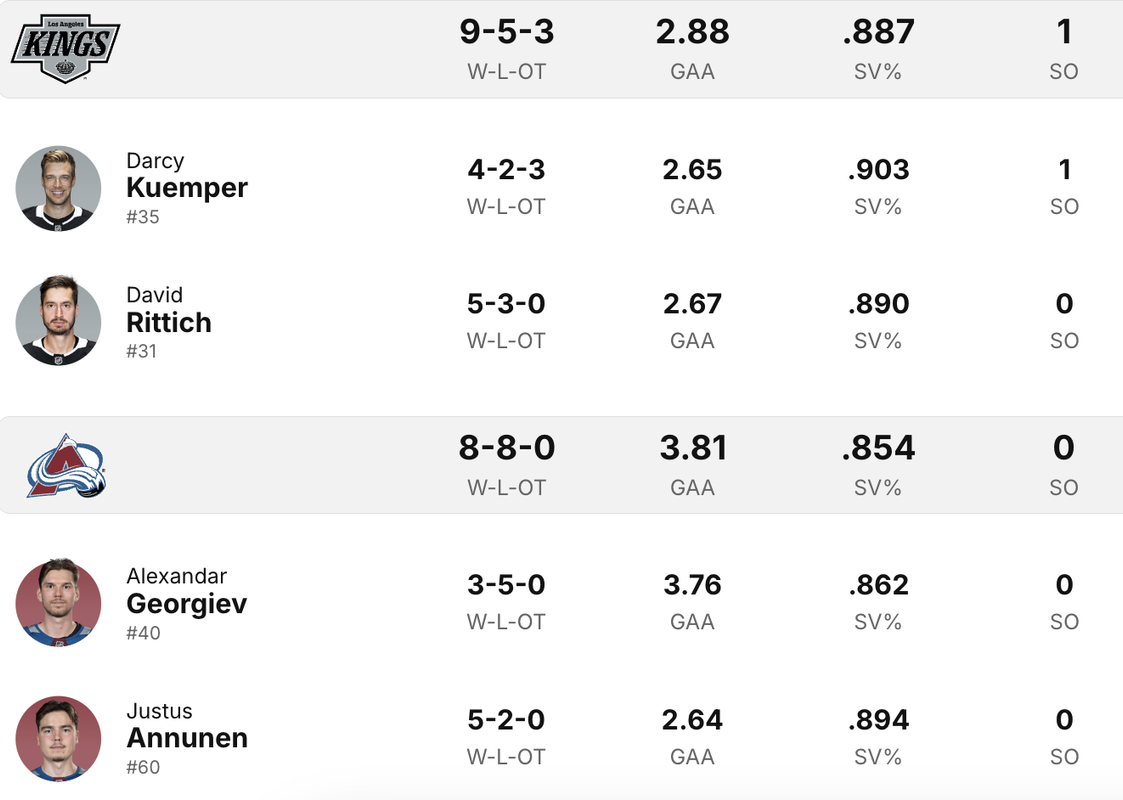Screen dimensions: 1123x800
Task: Select the David Rittich player name
Action: coord(169,310)
